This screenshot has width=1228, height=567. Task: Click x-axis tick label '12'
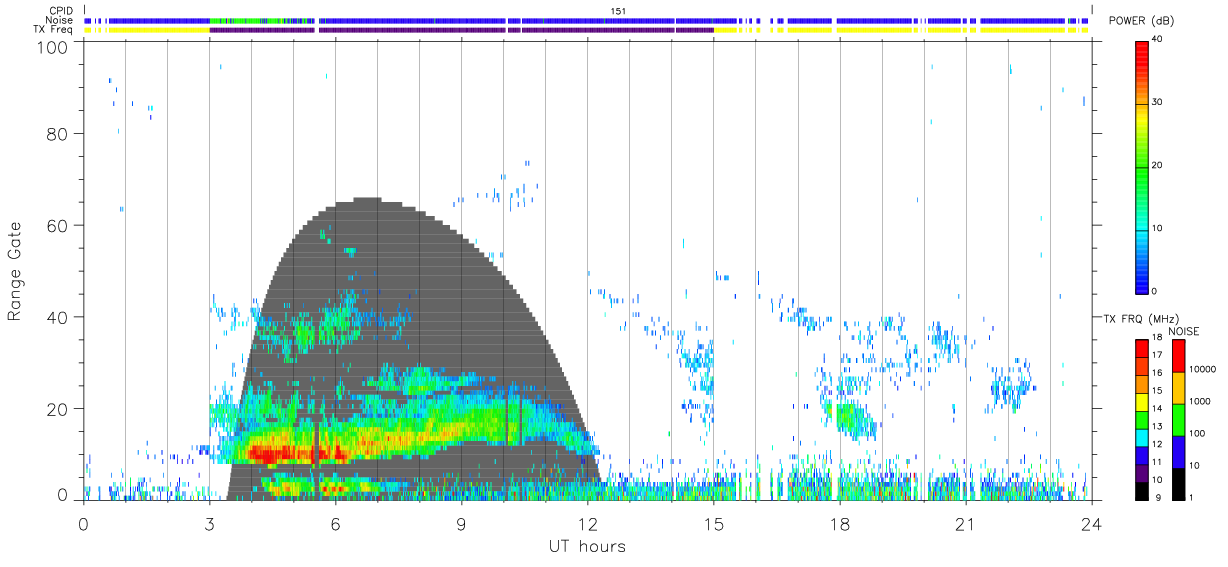click(x=588, y=525)
